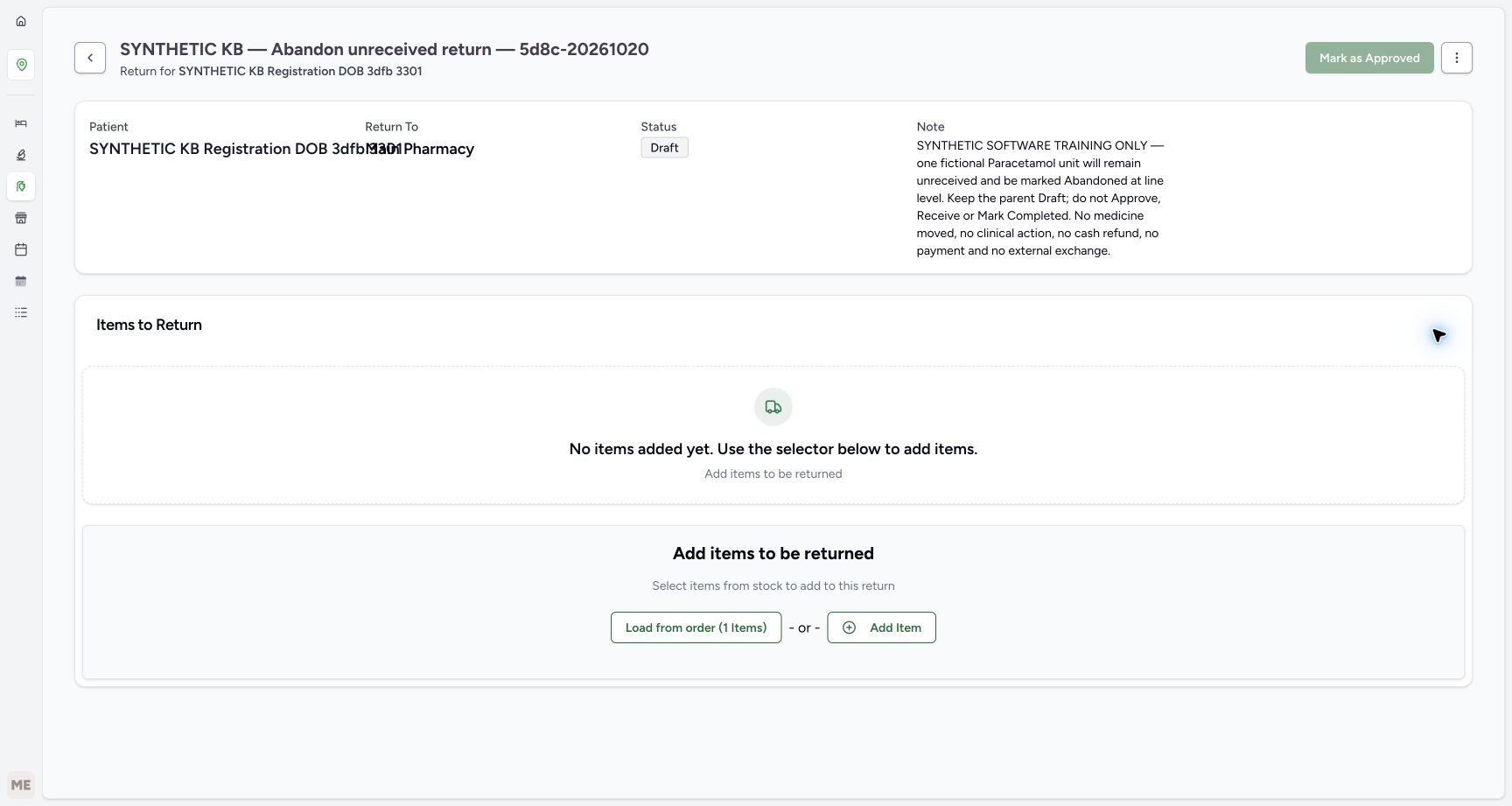Click the return title with 5d8c-20261020

point(384,49)
